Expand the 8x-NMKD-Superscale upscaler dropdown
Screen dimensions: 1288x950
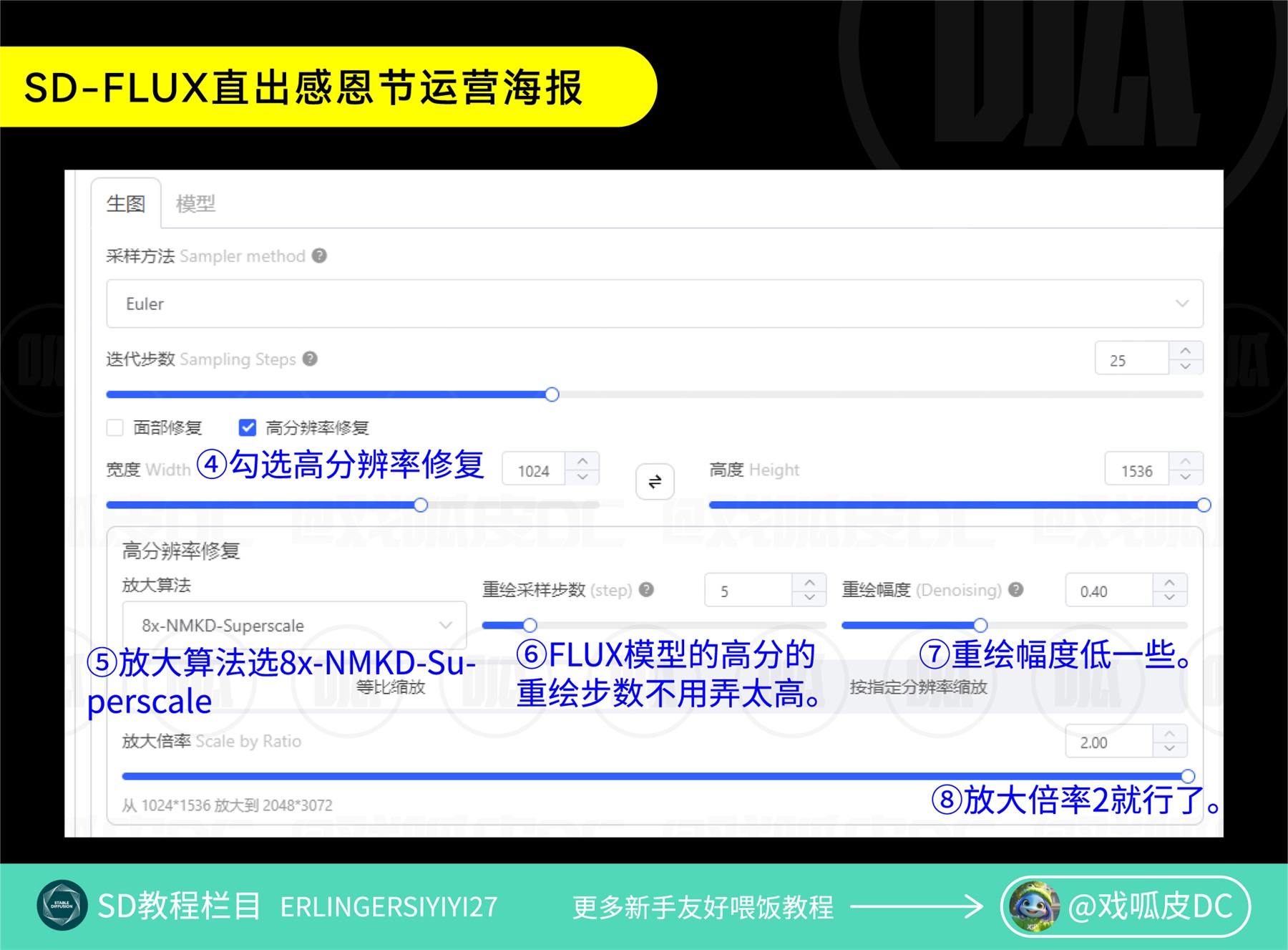tap(294, 625)
